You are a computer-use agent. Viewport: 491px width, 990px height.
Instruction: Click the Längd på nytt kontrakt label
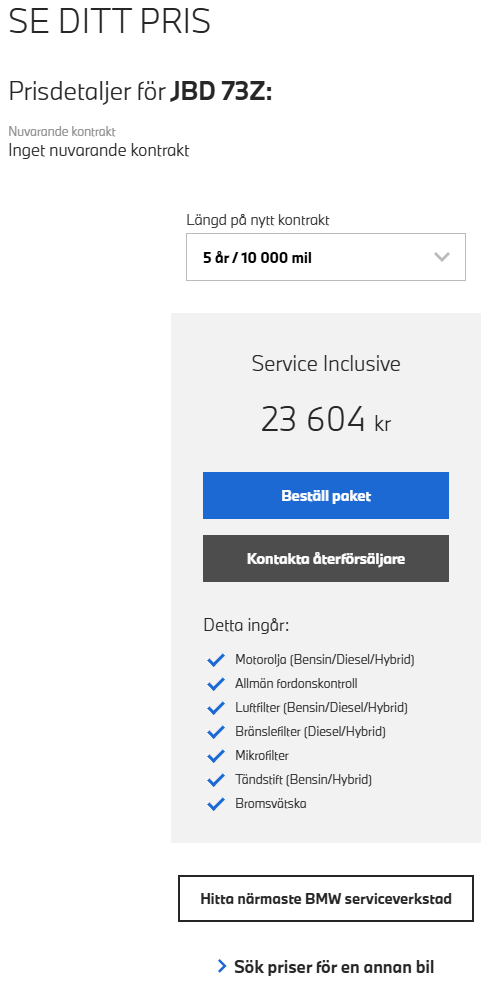pyautogui.click(x=257, y=220)
